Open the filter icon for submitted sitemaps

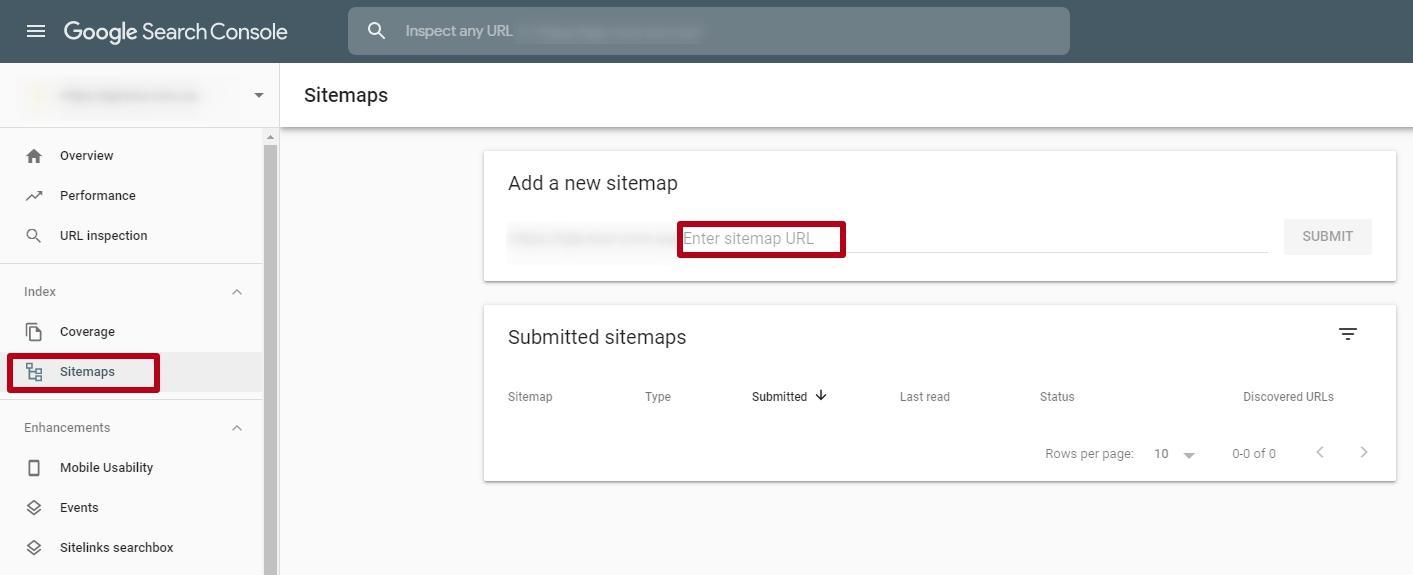tap(1348, 334)
